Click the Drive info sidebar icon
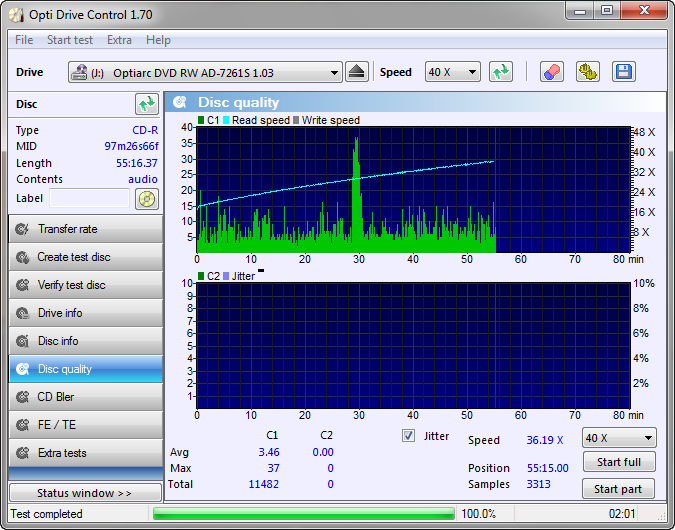Viewport: 675px width, 530px height. (22, 313)
